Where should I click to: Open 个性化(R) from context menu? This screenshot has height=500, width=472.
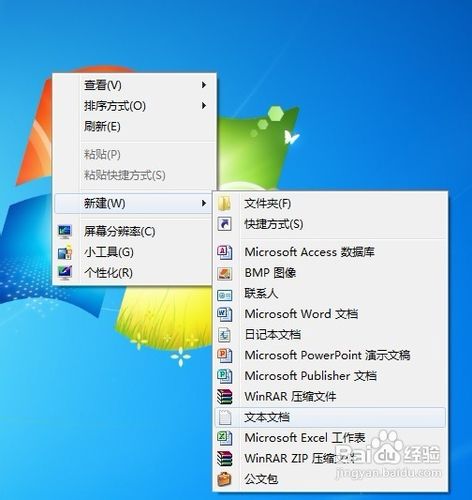click(x=133, y=273)
